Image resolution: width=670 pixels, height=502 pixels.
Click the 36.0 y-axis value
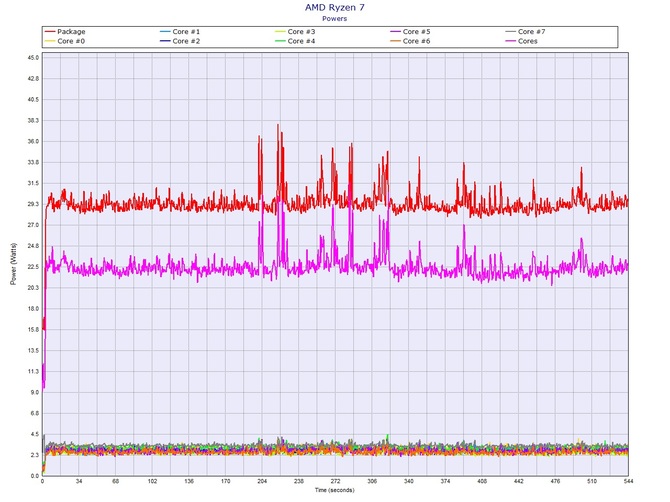(34, 141)
